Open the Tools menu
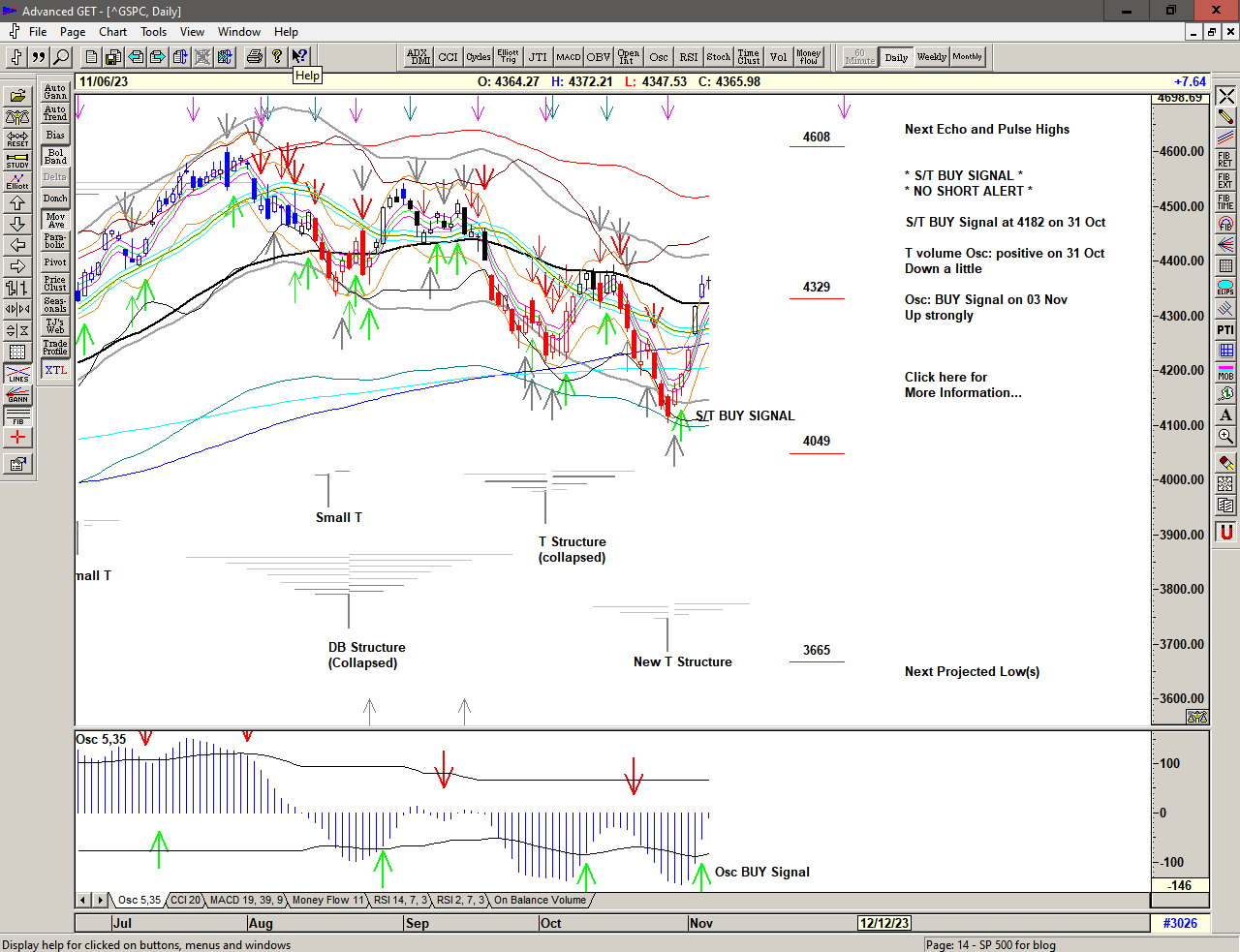Screen dimensions: 1240x952 pos(153,32)
